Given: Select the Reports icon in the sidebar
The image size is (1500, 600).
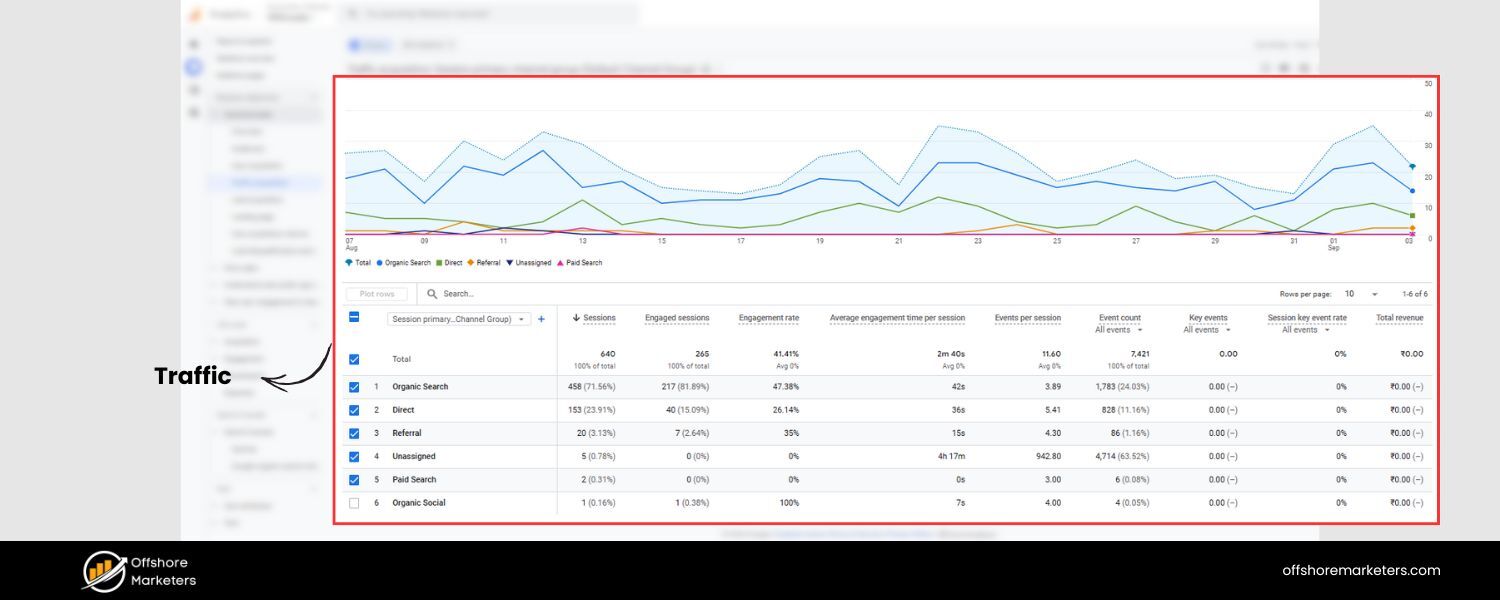Looking at the screenshot, I should (192, 64).
